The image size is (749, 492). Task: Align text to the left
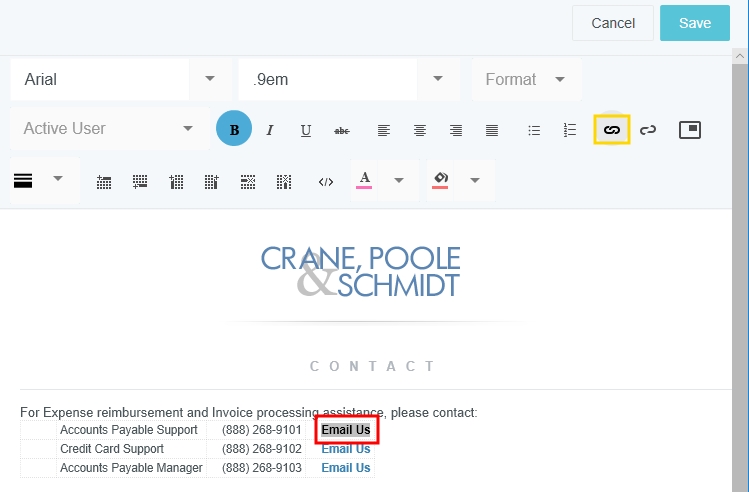384,130
